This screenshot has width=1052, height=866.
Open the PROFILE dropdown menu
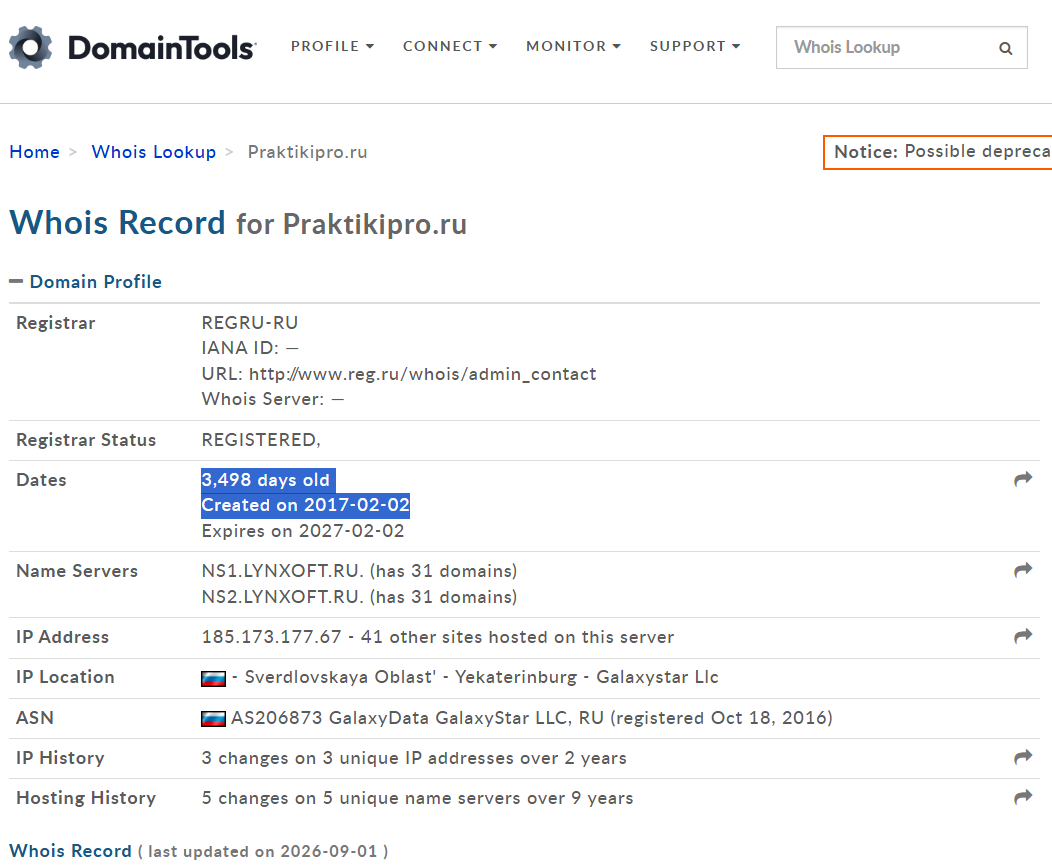tap(332, 46)
